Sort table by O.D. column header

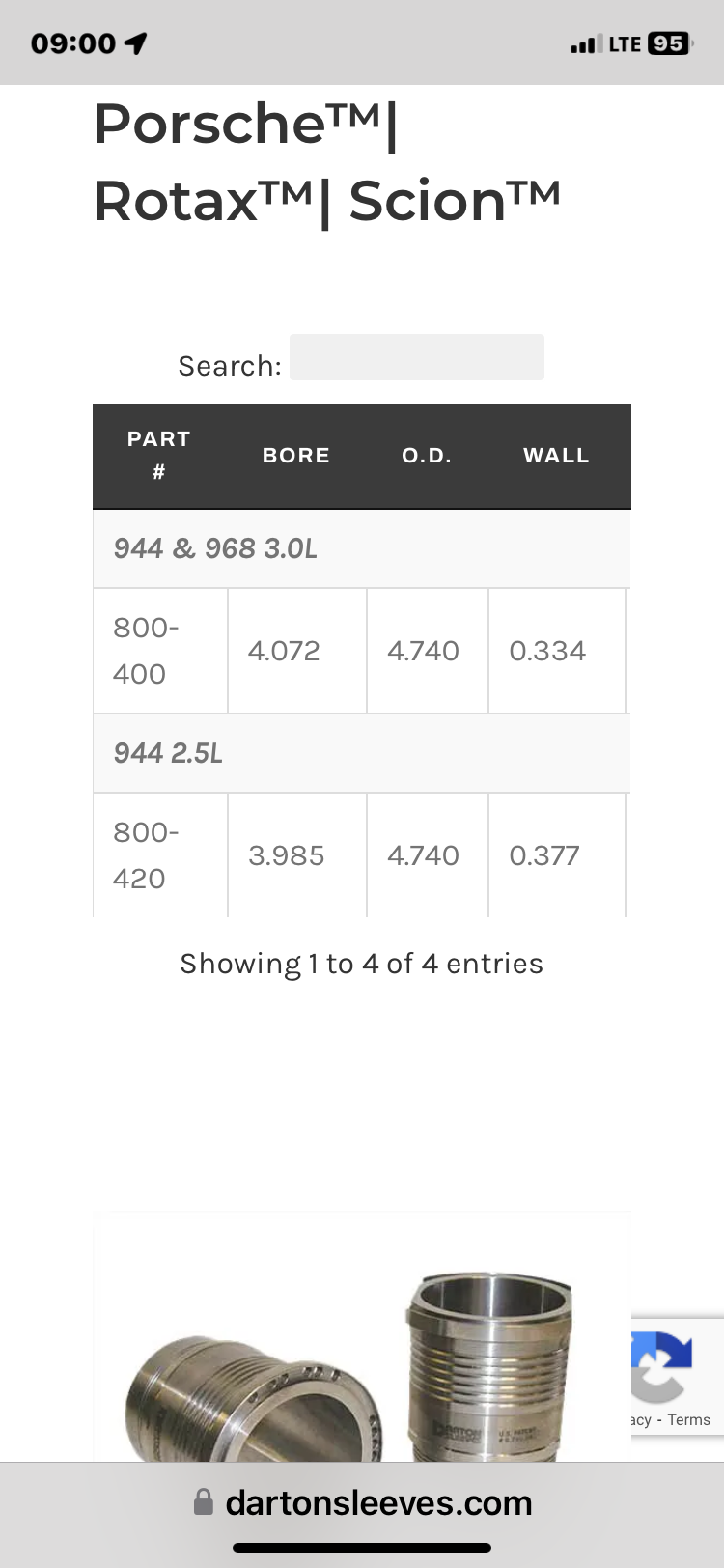point(427,456)
